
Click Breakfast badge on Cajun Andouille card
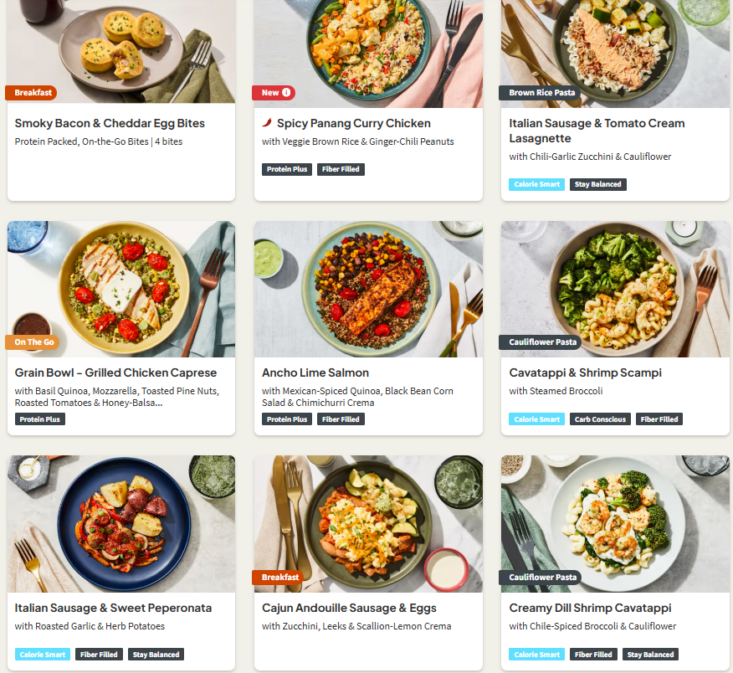click(x=278, y=577)
